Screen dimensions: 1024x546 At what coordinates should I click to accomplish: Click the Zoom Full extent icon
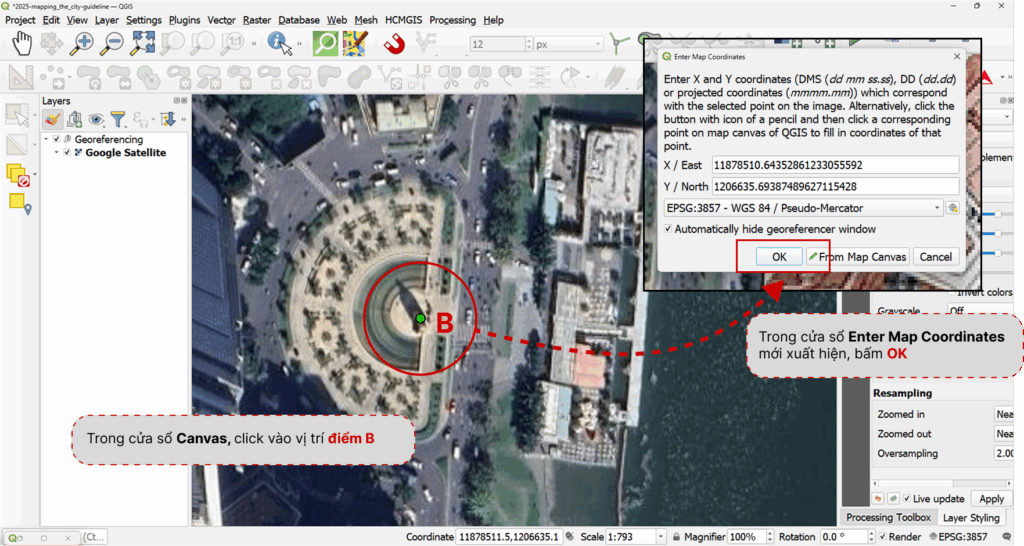pyautogui.click(x=142, y=44)
